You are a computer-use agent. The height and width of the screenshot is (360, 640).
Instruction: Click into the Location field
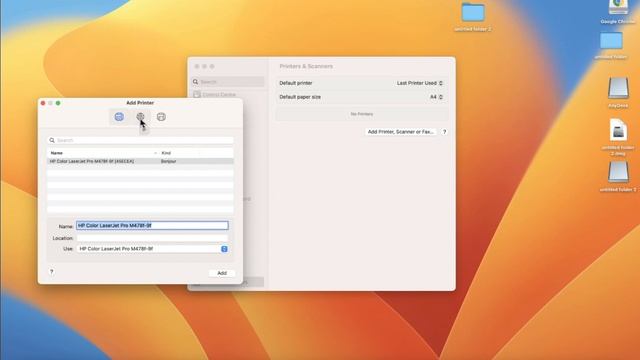coord(152,238)
